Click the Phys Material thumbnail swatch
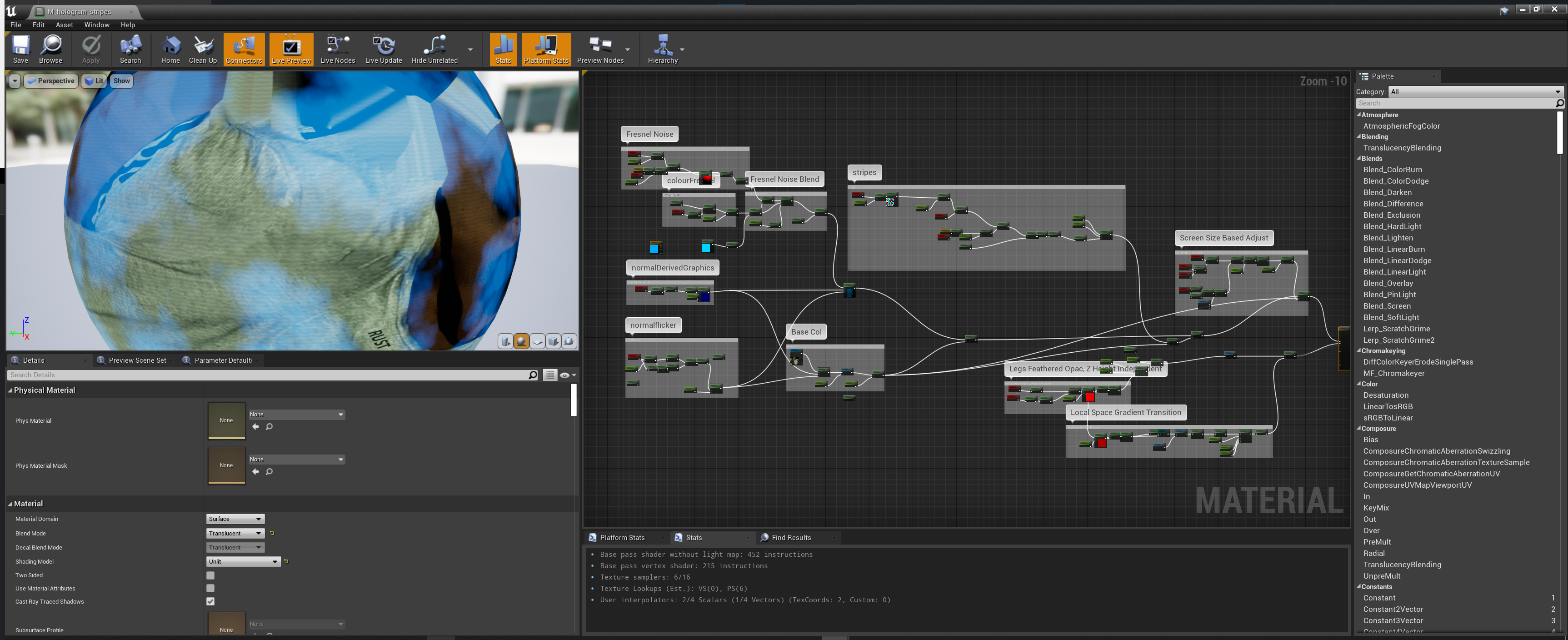Screen dimensions: 1568x640 pyautogui.click(x=226, y=420)
